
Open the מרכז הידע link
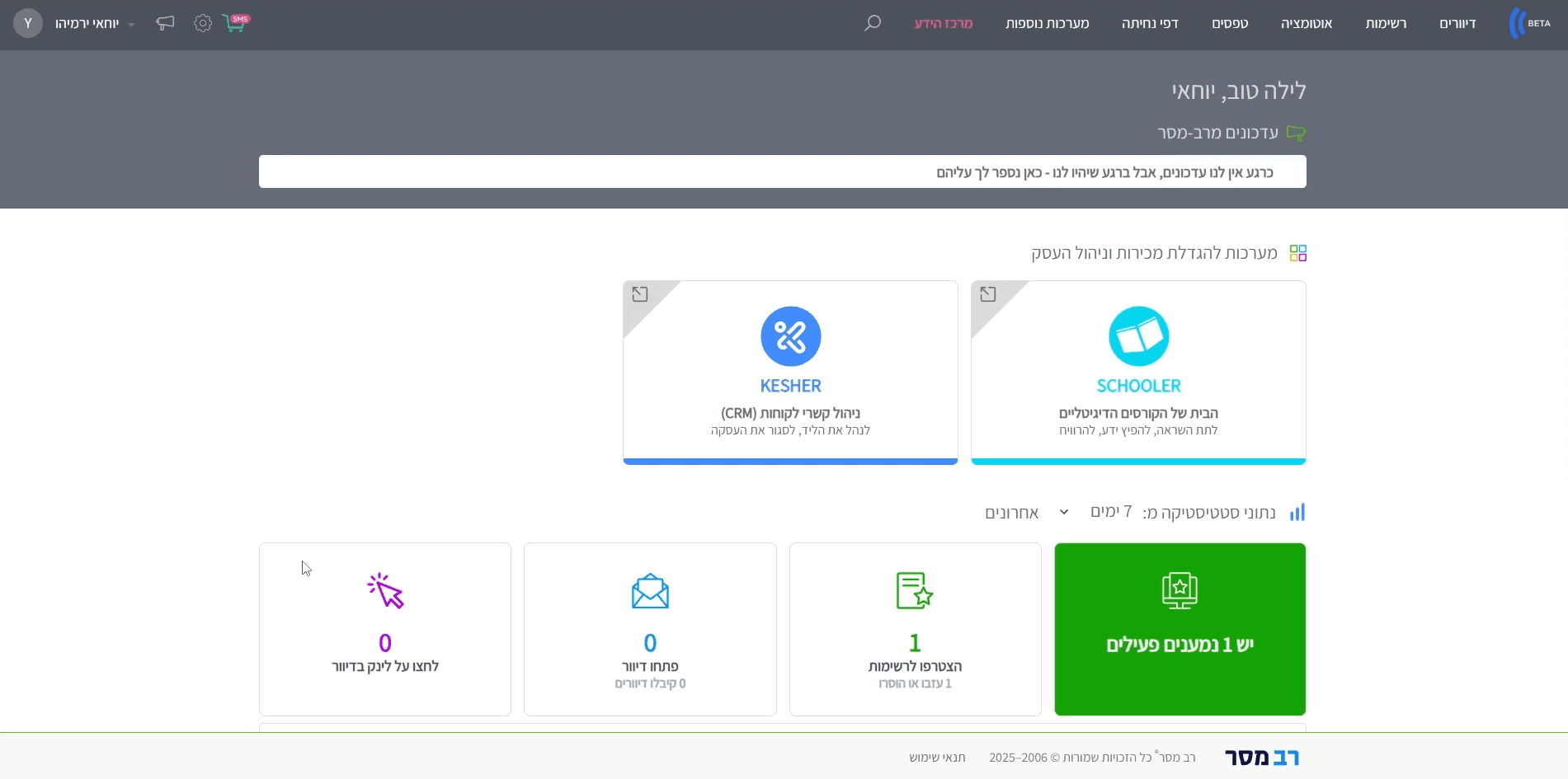point(944,24)
